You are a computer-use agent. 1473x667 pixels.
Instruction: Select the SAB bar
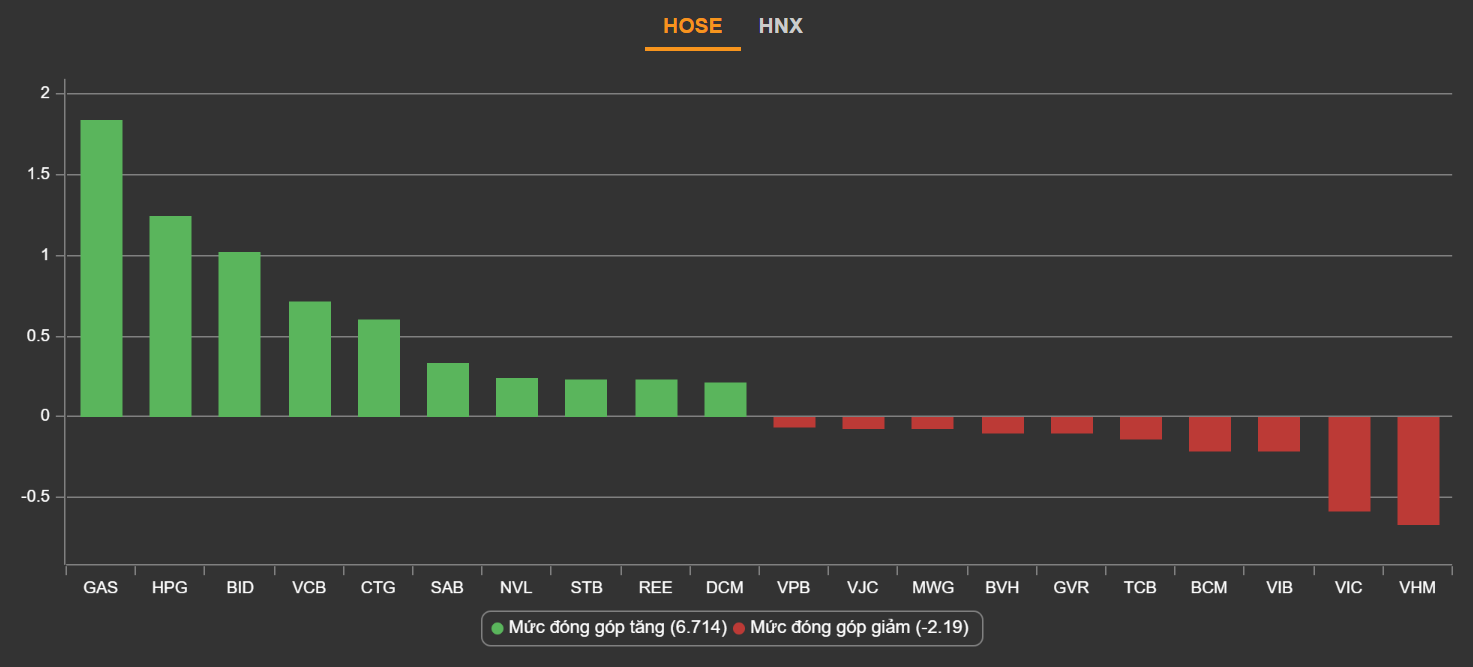coord(447,390)
